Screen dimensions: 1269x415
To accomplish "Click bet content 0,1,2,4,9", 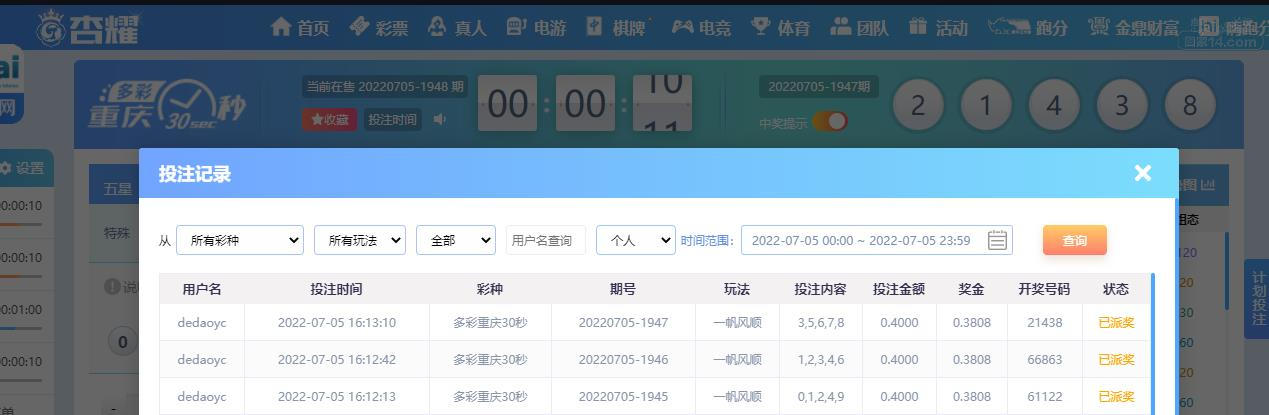I will click(821, 397).
